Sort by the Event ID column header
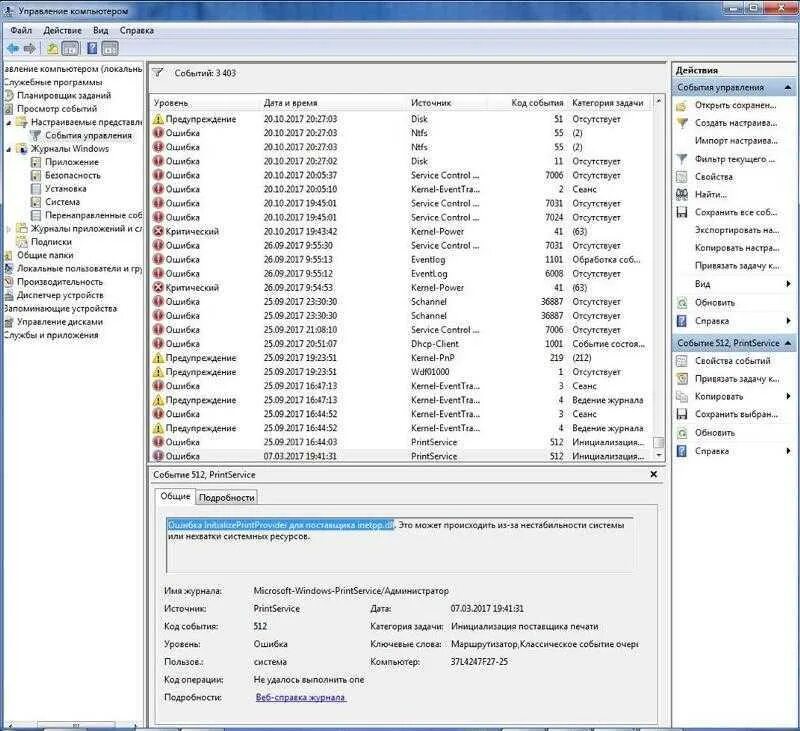 click(x=527, y=103)
